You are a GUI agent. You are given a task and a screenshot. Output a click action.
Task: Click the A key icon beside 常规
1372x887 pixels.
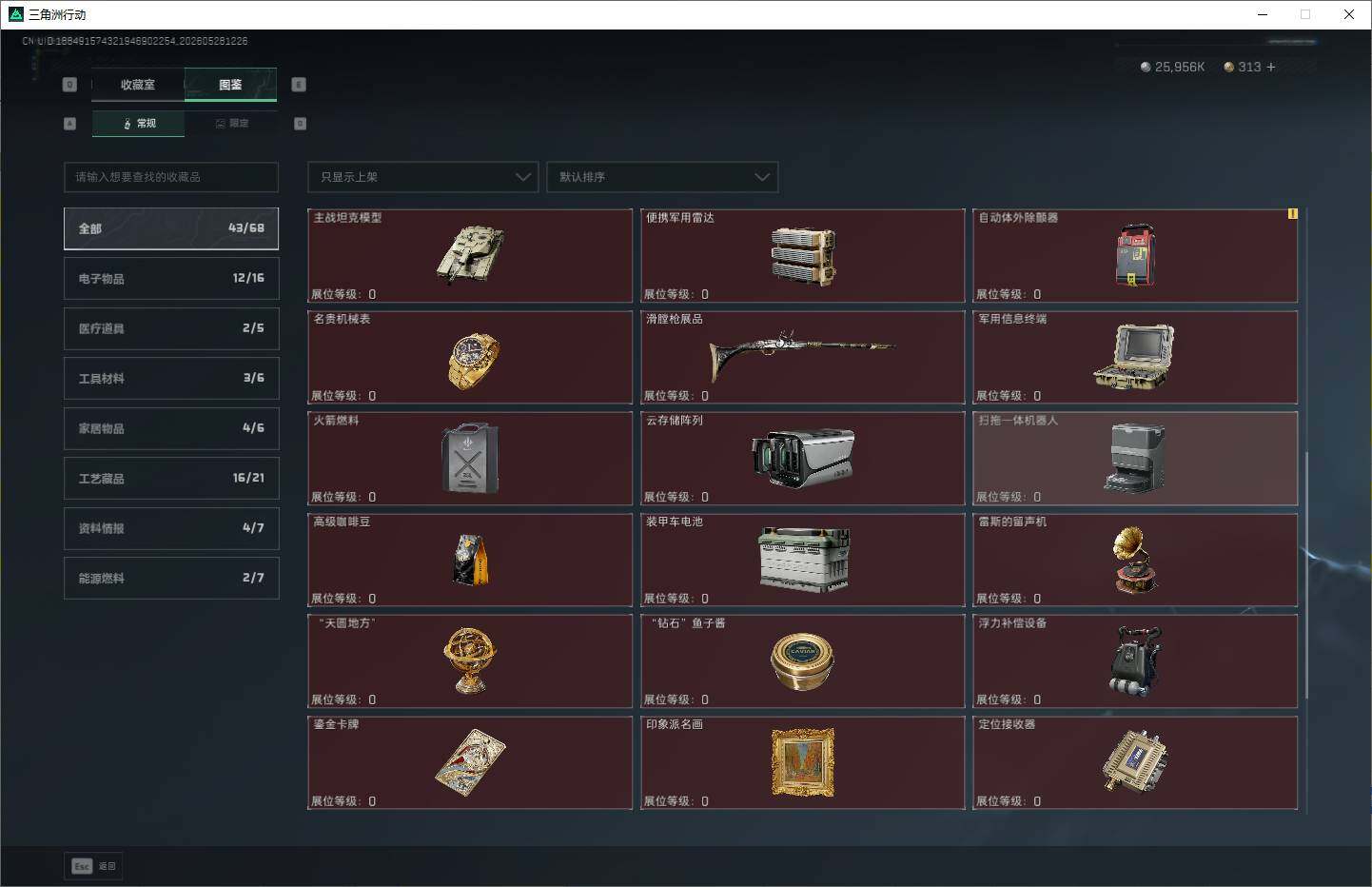click(x=69, y=124)
